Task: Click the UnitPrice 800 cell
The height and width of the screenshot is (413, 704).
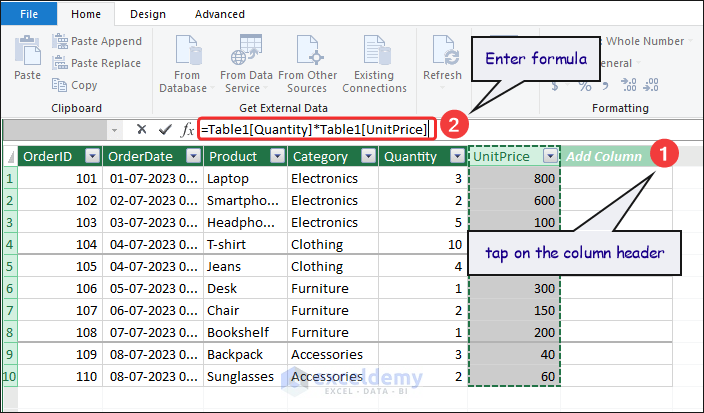Action: 514,179
